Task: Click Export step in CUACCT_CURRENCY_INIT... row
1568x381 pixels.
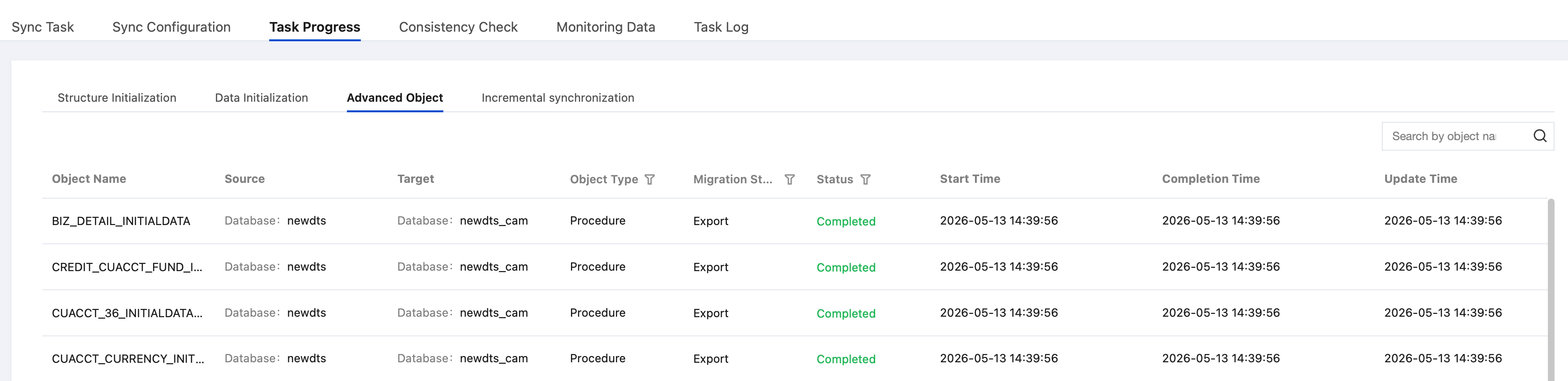Action: point(711,359)
